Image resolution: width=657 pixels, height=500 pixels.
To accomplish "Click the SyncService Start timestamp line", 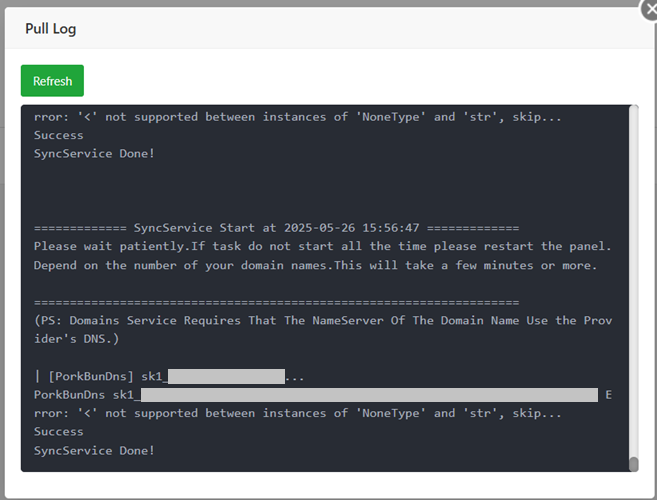I will [276, 228].
